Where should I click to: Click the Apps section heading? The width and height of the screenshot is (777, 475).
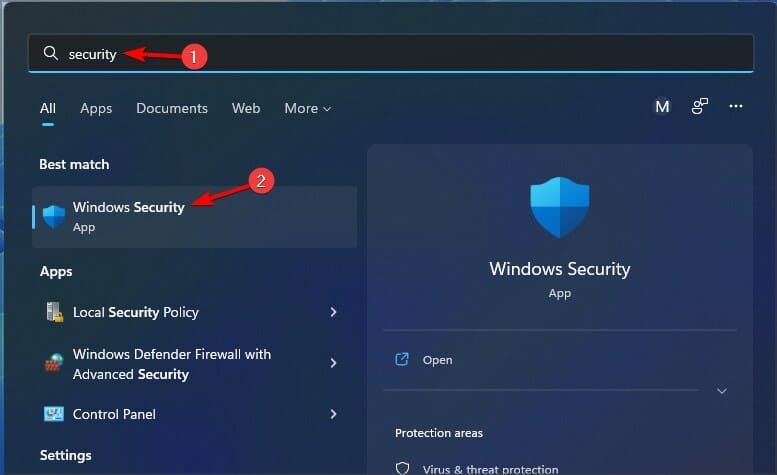coord(56,271)
